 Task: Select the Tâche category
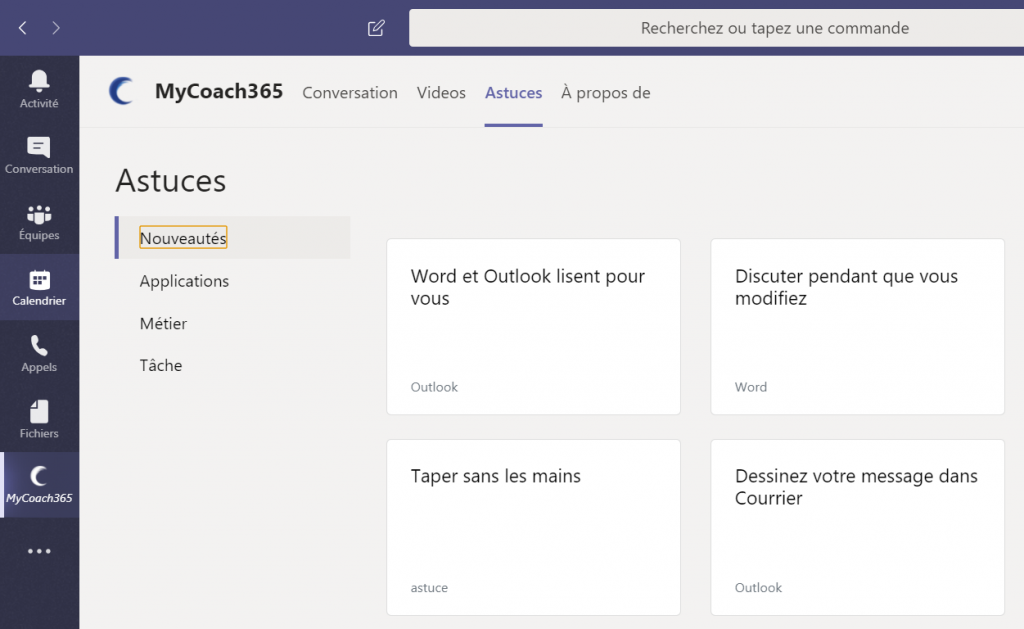(x=161, y=365)
